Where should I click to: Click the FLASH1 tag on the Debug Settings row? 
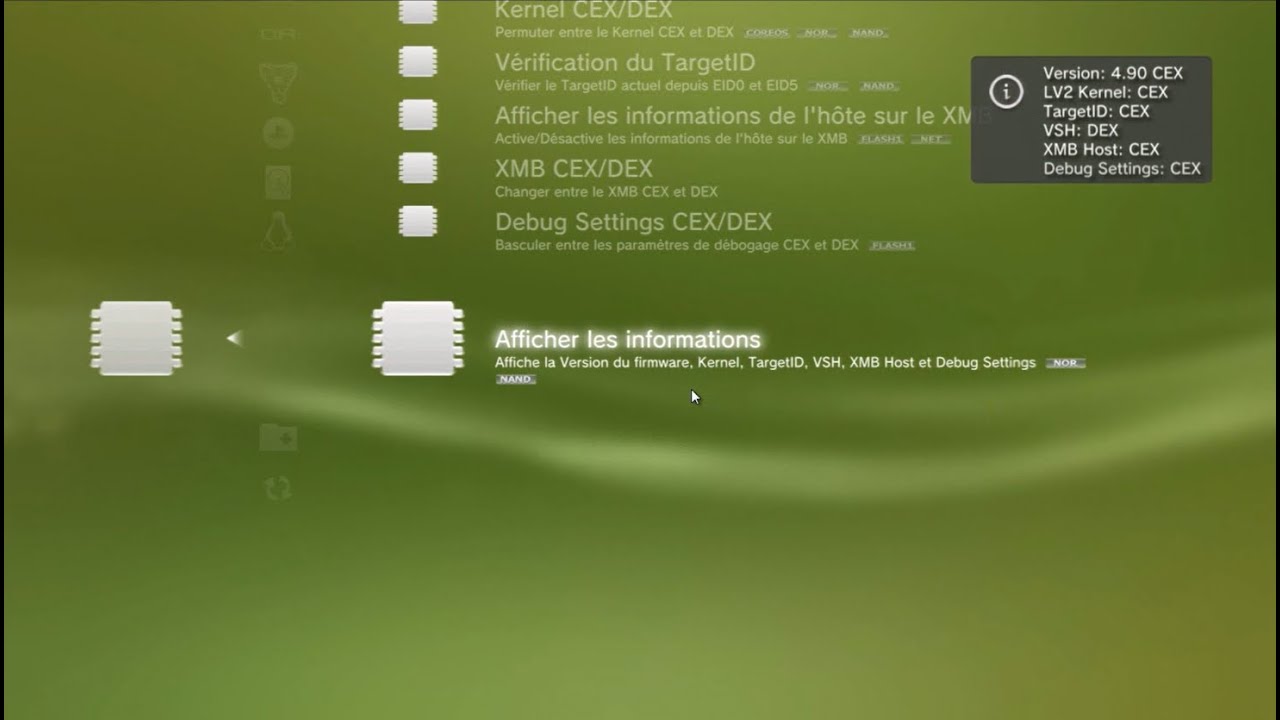point(892,245)
